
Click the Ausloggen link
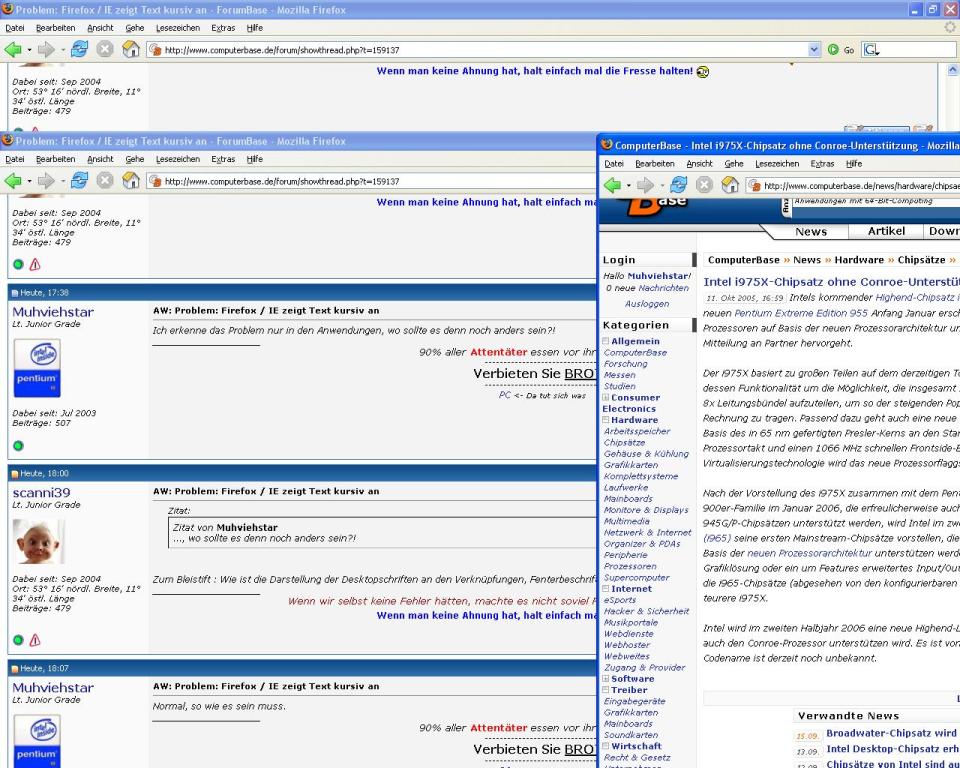click(x=647, y=304)
